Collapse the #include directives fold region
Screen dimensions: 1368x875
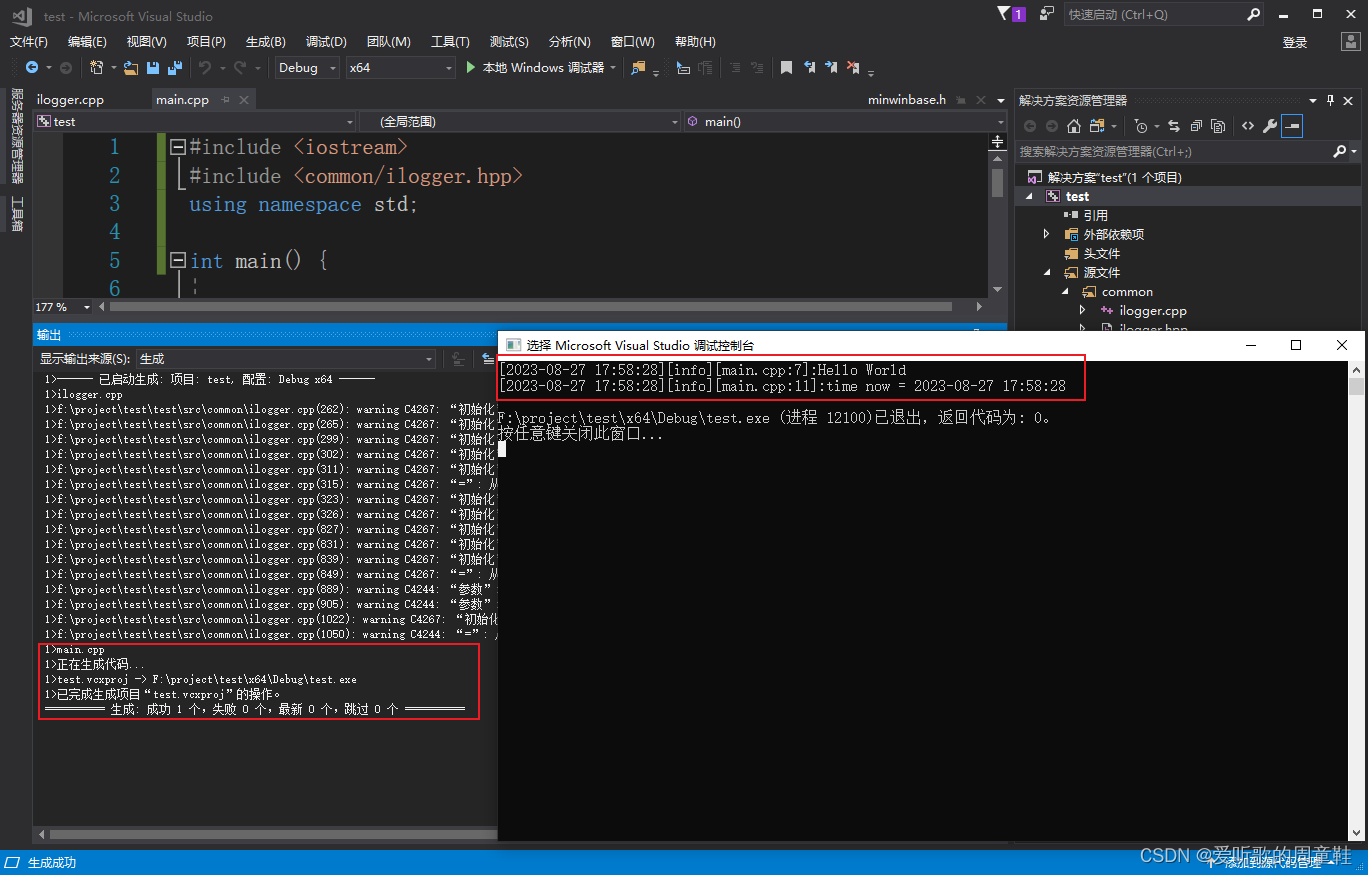point(176,146)
